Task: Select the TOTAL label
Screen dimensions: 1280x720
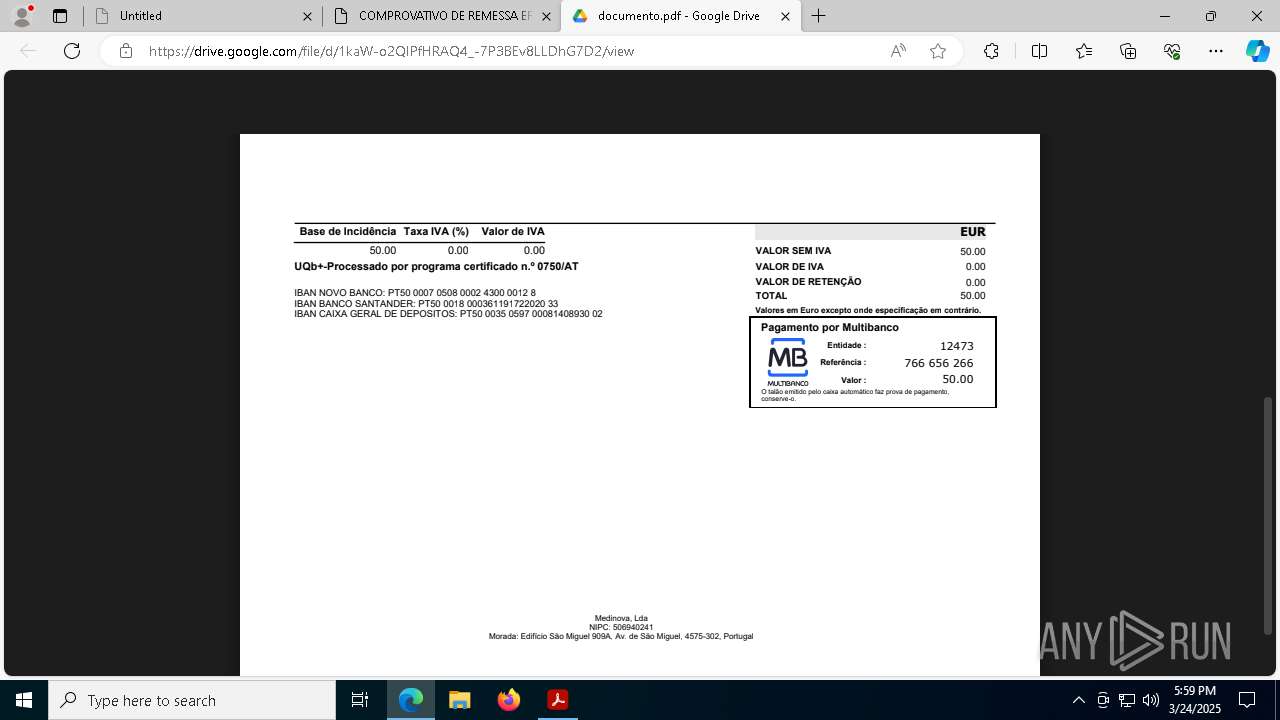Action: tap(771, 296)
